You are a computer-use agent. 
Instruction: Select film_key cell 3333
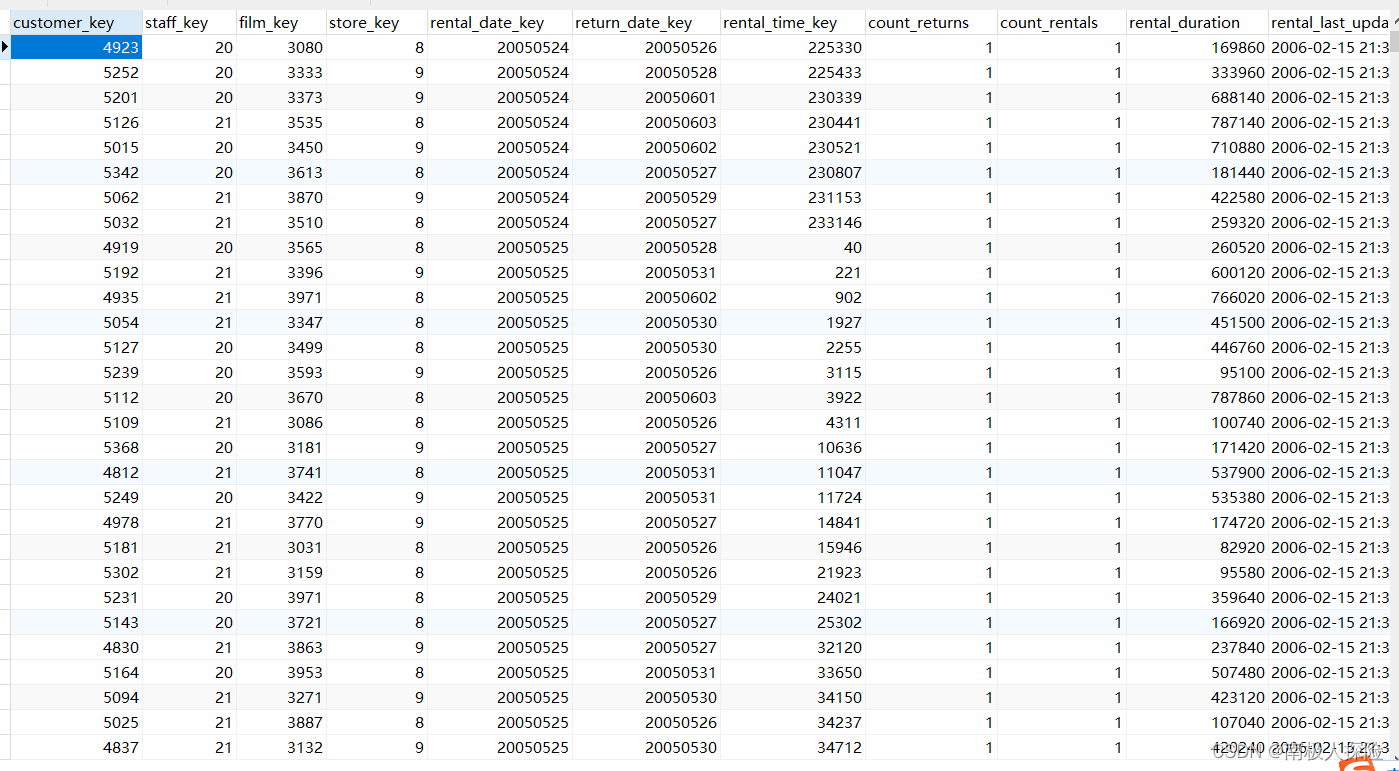pyautogui.click(x=282, y=72)
